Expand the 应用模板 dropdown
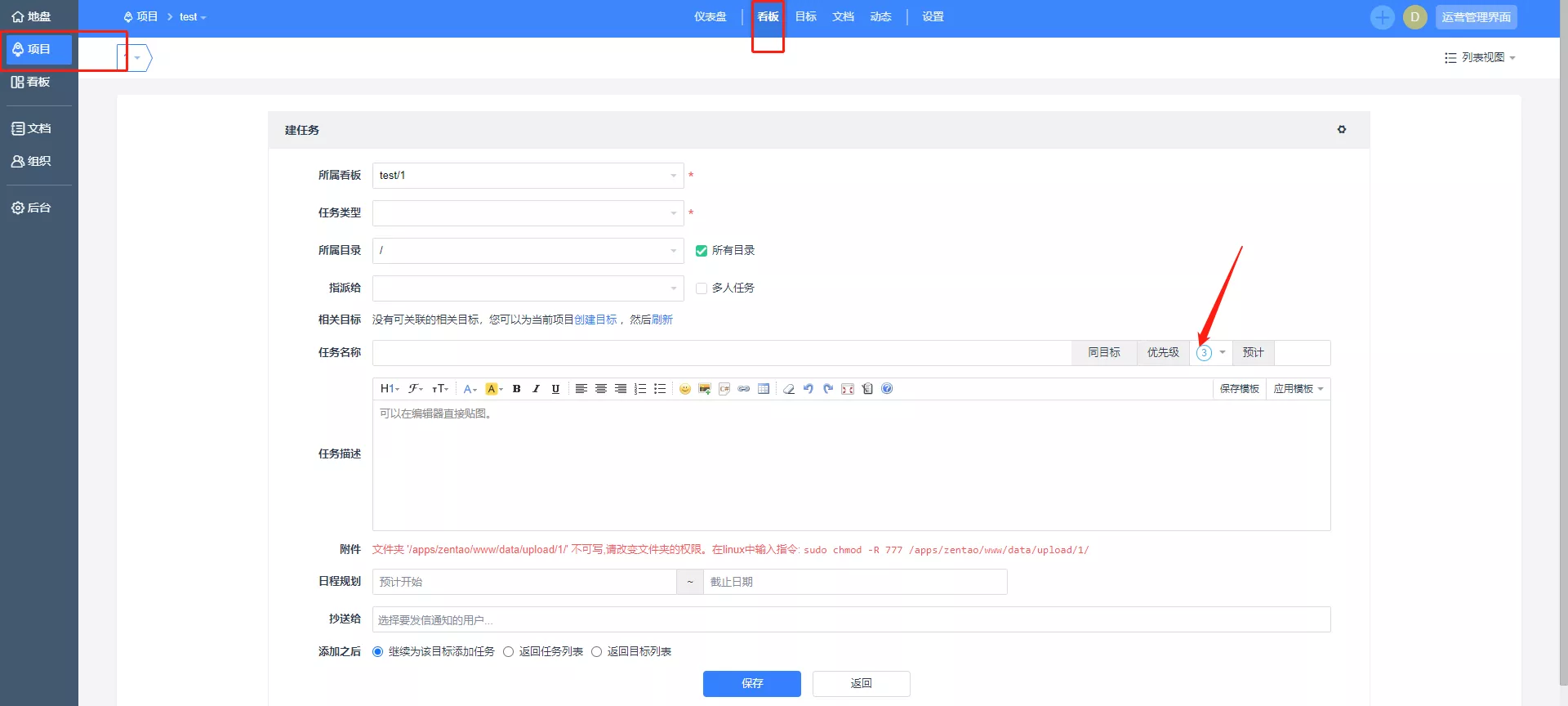This screenshot has width=1568, height=706. click(x=1298, y=389)
